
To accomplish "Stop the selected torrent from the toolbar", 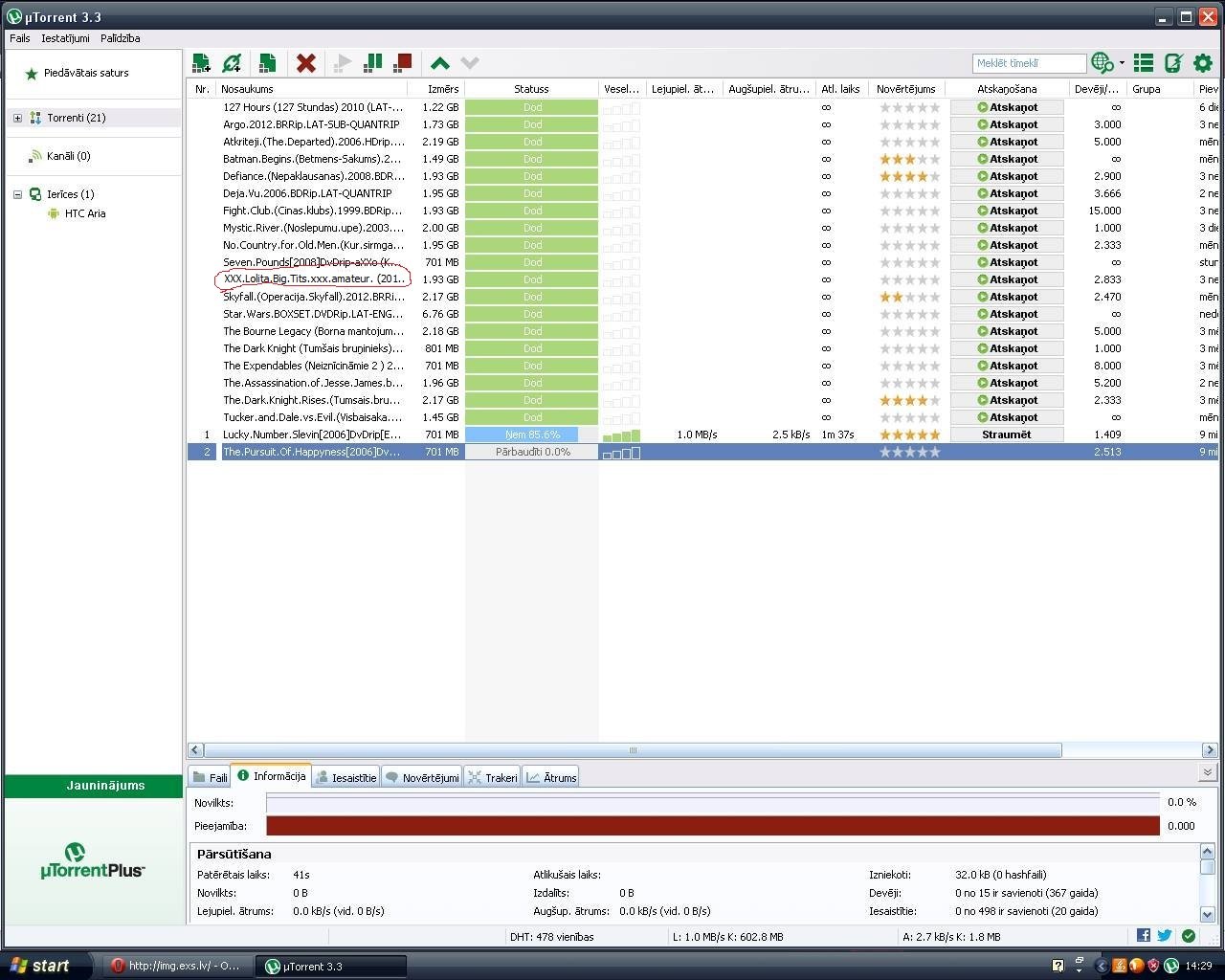I will tap(403, 63).
